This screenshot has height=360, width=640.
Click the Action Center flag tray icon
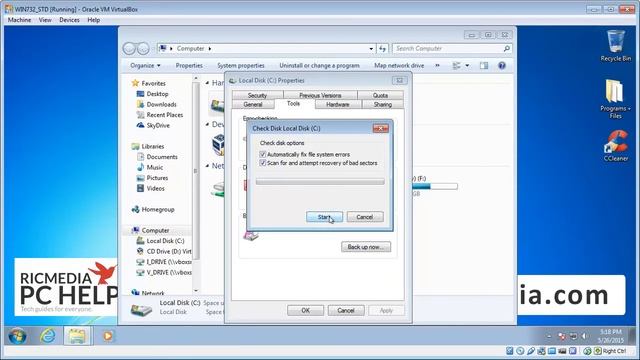[562, 336]
